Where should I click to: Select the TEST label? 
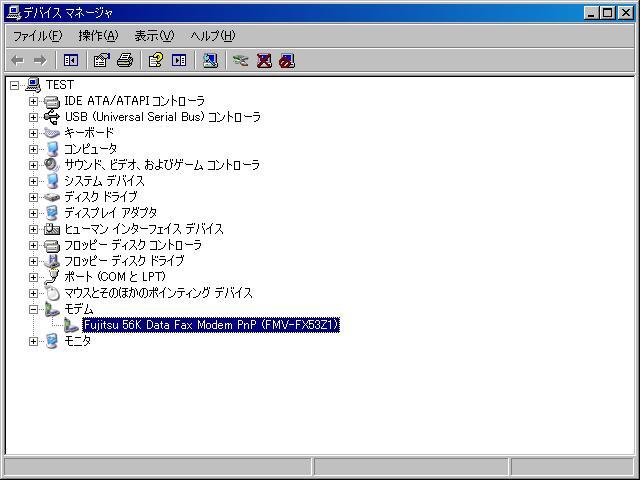click(x=60, y=85)
